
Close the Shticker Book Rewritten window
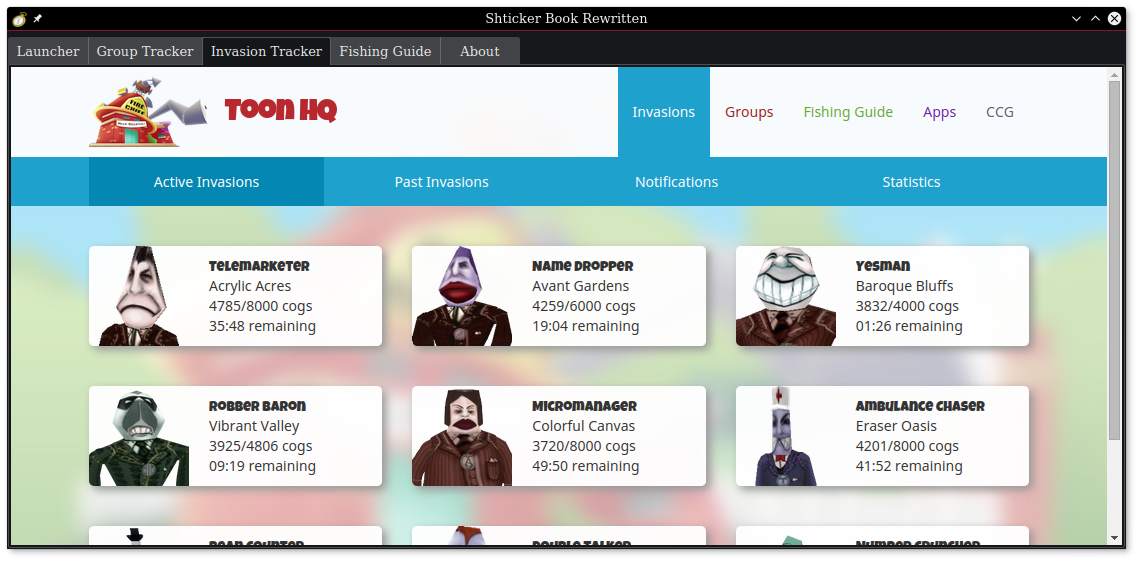tap(1114, 19)
